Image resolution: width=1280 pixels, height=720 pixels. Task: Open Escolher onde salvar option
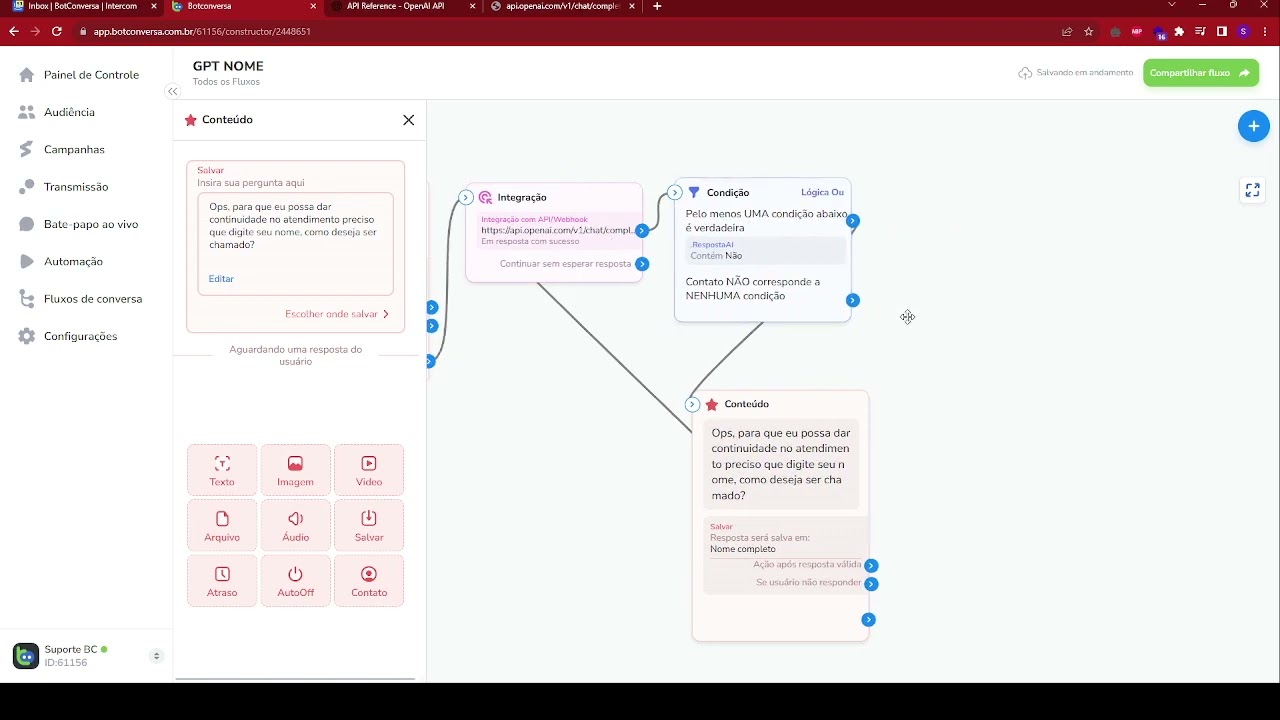pyautogui.click(x=336, y=314)
